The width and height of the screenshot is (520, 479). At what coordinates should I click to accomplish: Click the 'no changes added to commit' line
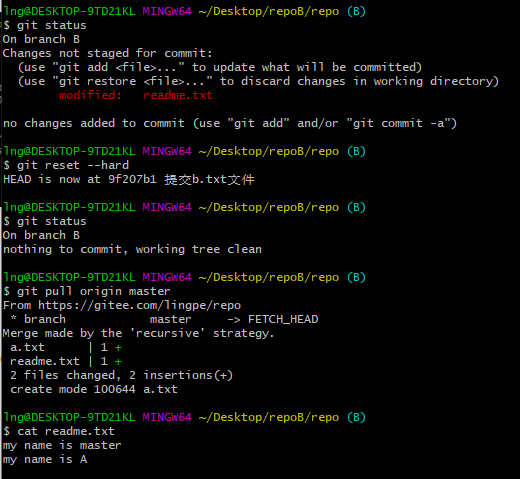[x=230, y=123]
